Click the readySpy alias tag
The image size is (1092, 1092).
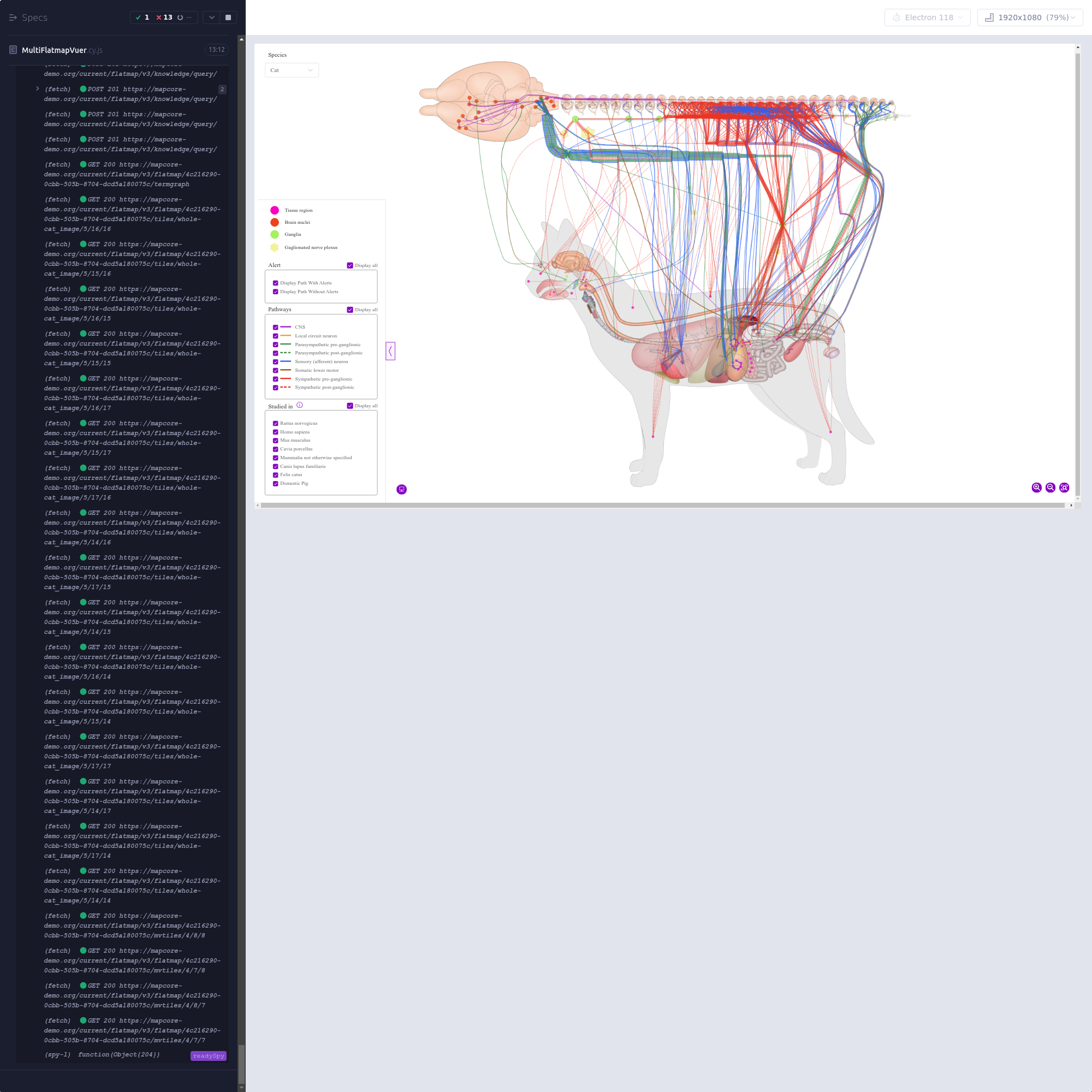[208, 1056]
